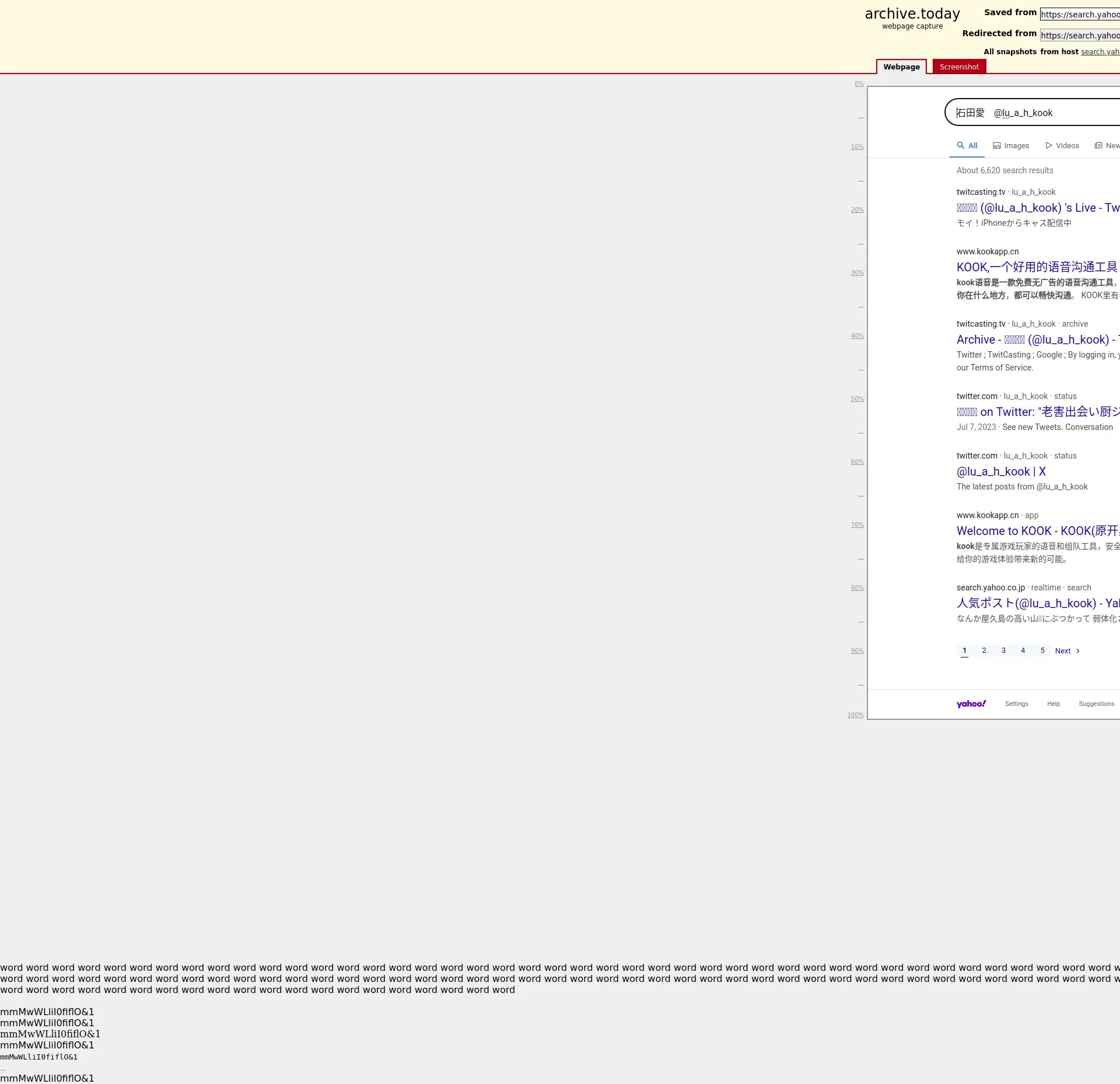This screenshot has height=1084, width=1120.
Task: Click 'twitcasting.tv · lu_a_h_kook · archive' line
Action: (1022, 324)
